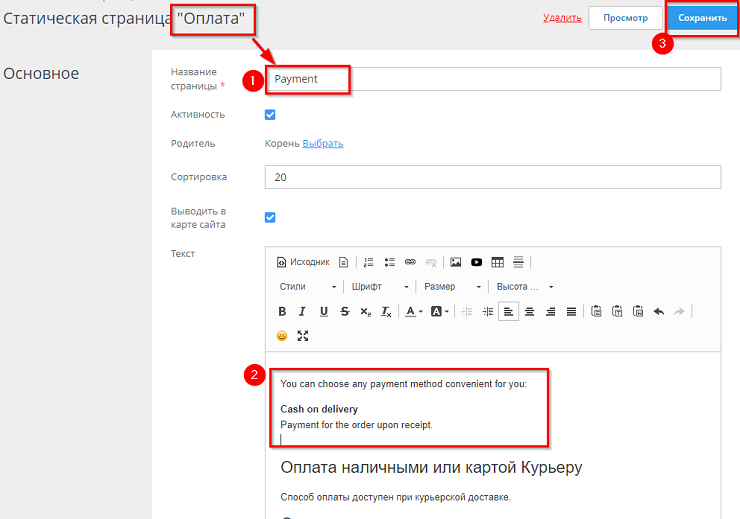Apply italic formatting in the editor
This screenshot has height=519, width=740.
[x=302, y=311]
